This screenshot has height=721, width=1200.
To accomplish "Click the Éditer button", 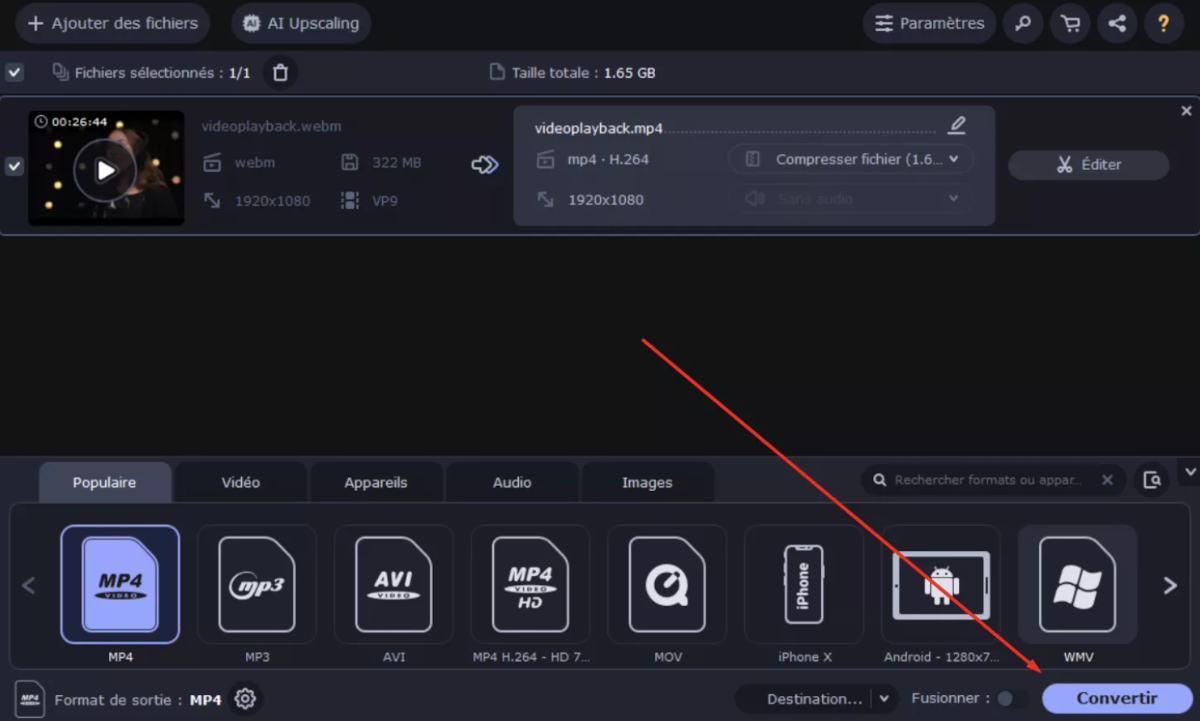I will [1088, 165].
